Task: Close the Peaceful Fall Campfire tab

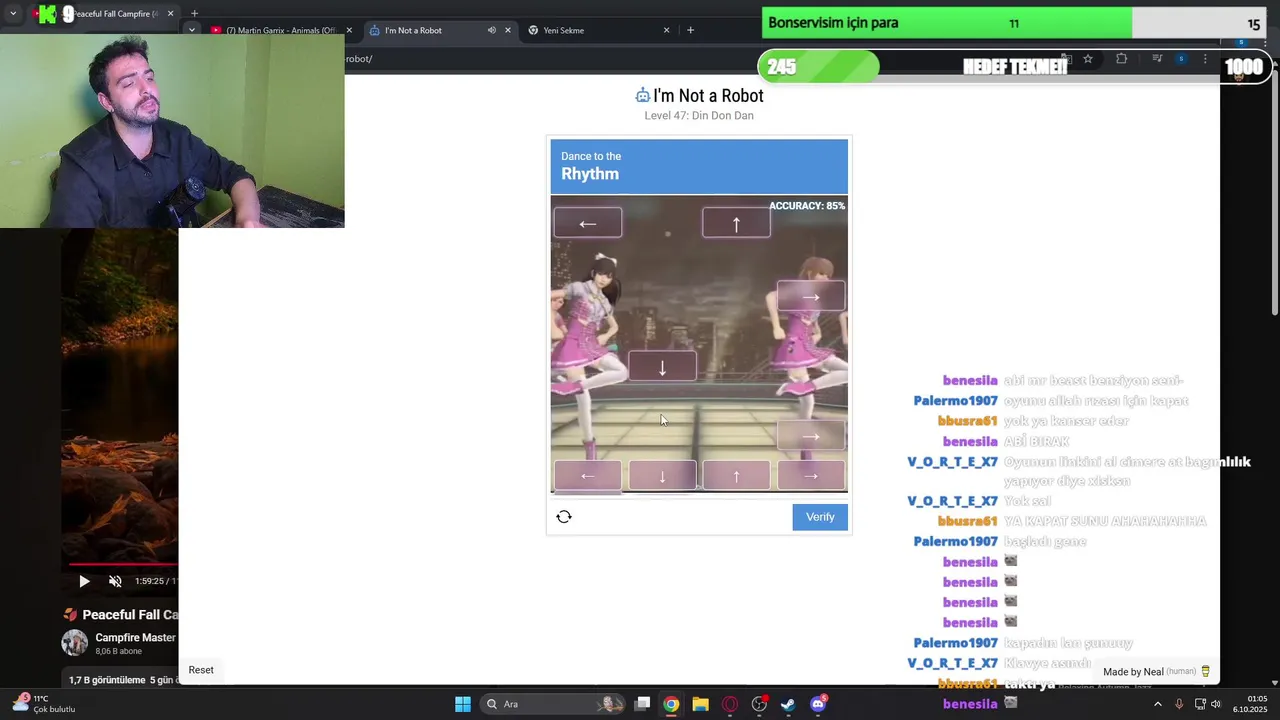Action: coord(170,14)
